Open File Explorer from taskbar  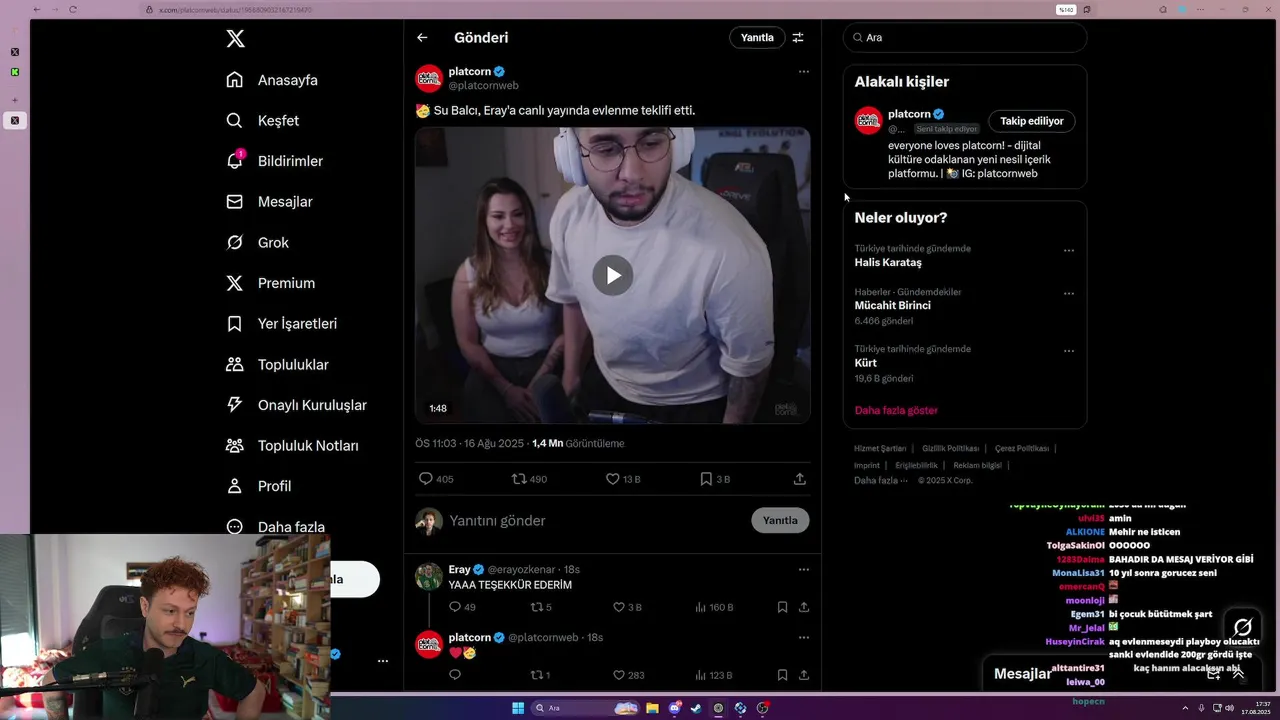tap(652, 708)
